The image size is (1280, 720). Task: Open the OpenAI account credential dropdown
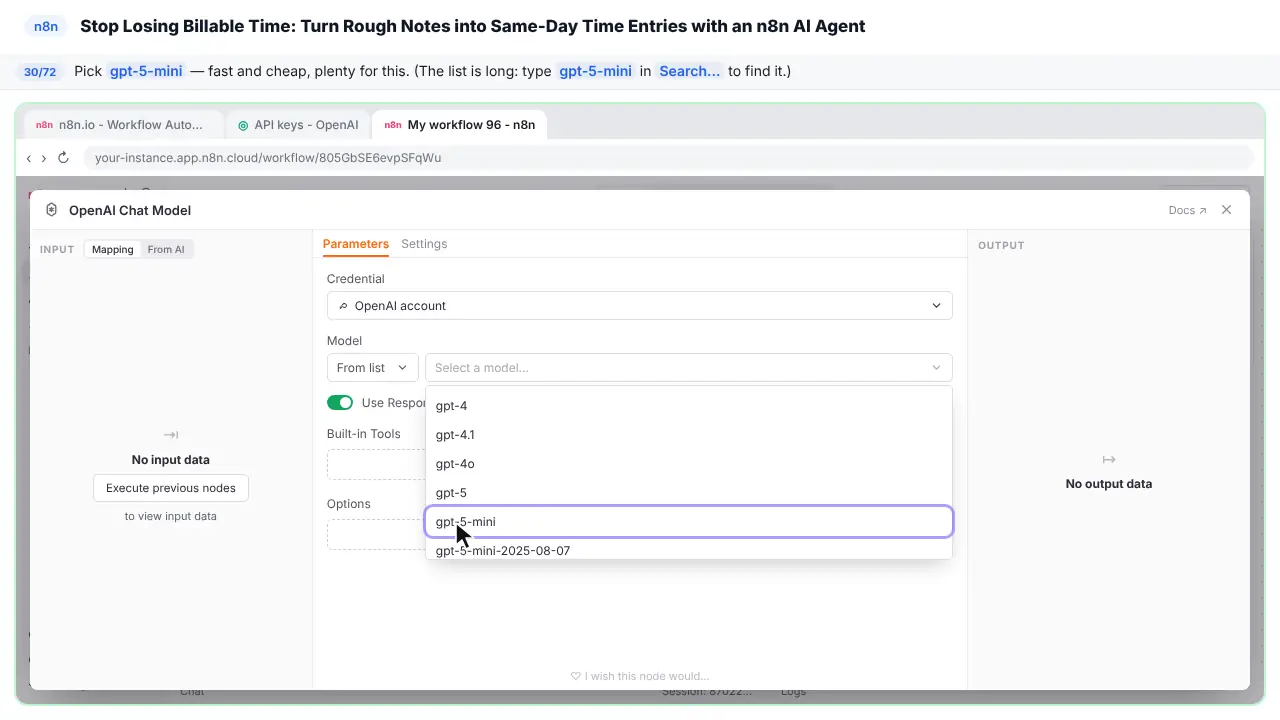(640, 306)
